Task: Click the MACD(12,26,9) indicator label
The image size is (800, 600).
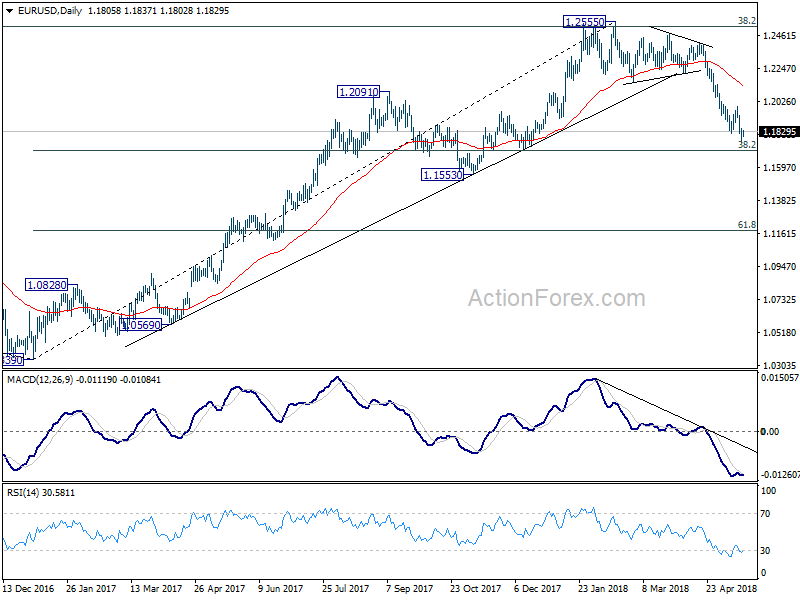Action: [40, 380]
